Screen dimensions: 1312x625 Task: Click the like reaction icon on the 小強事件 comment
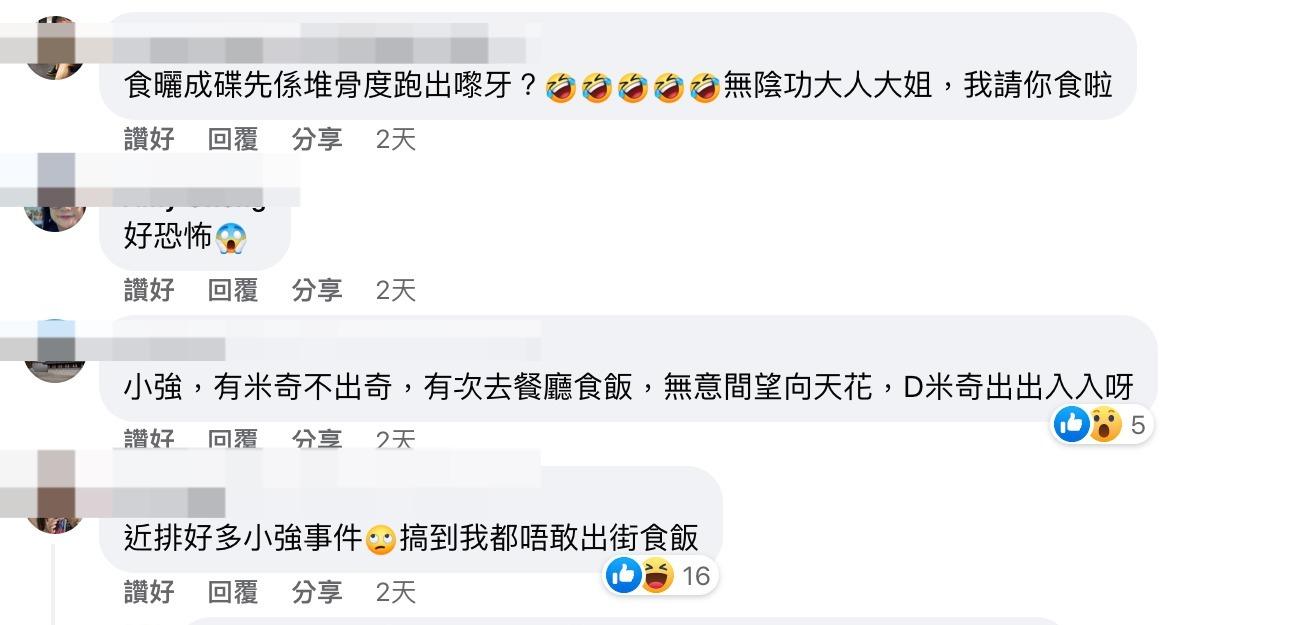[623, 574]
